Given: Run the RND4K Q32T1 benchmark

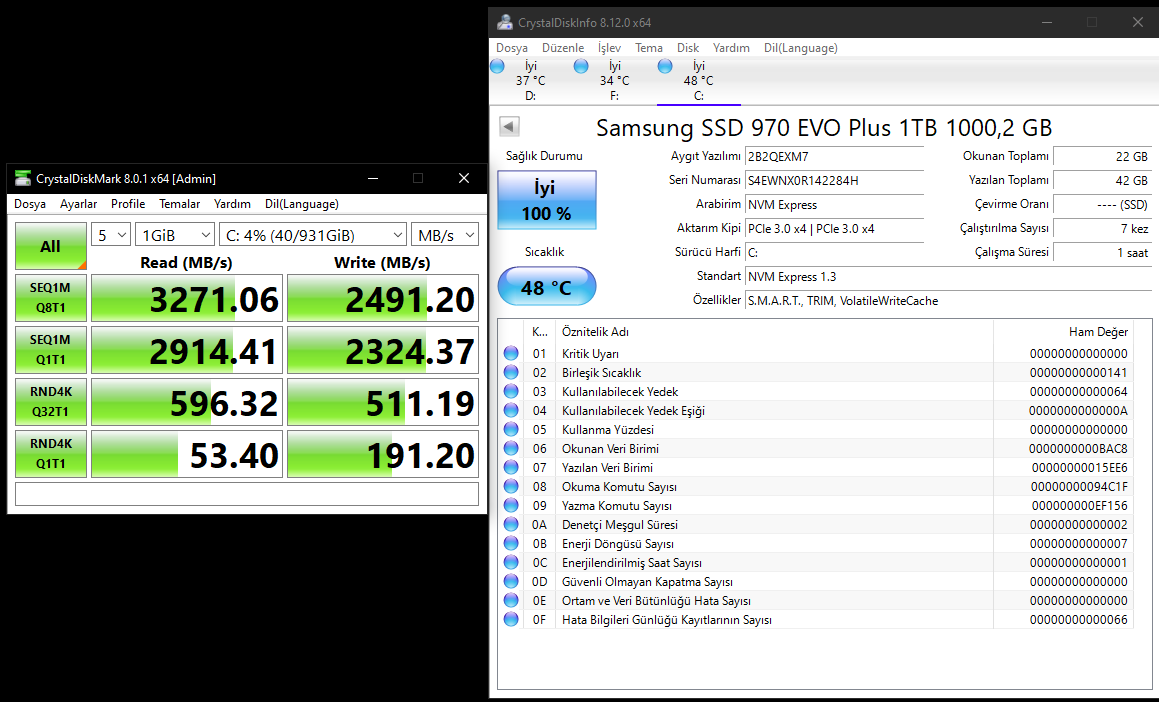Looking at the screenshot, I should (50, 402).
